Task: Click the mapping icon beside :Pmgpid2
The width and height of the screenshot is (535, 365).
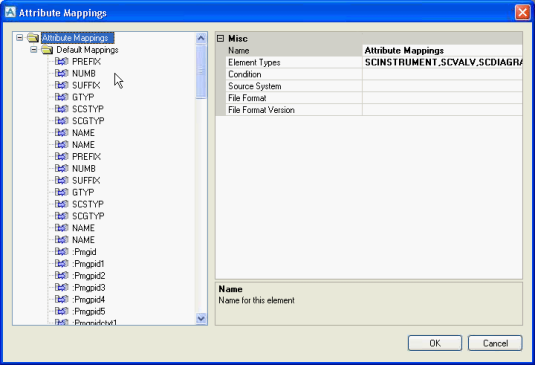Action: (61, 276)
